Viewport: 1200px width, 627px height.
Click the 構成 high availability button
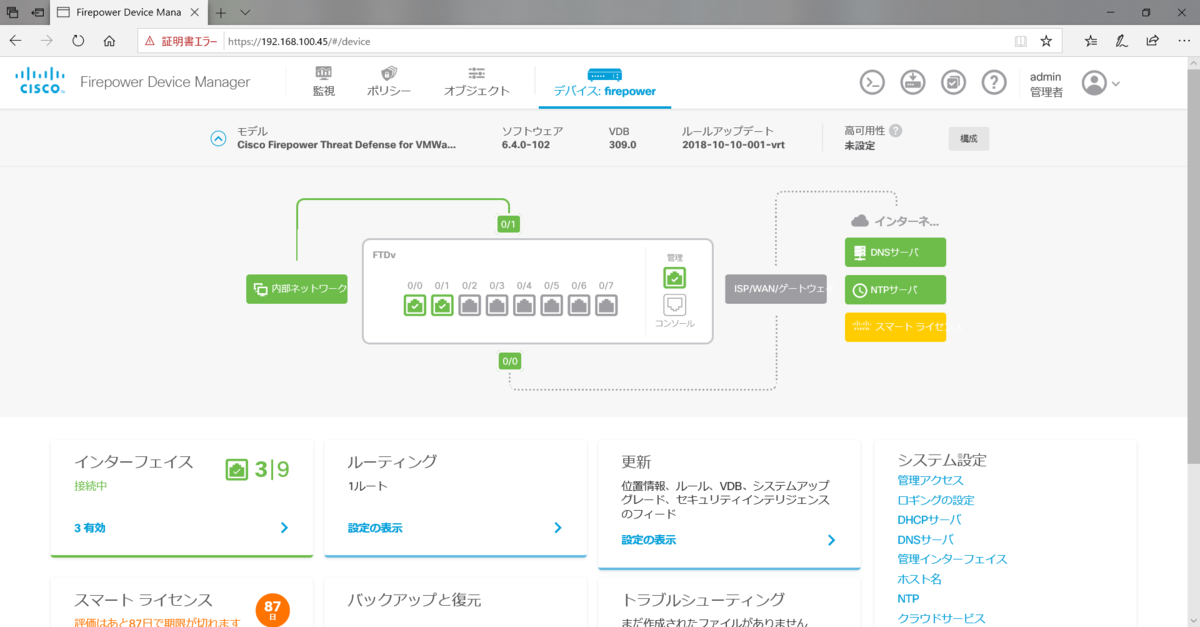967,139
